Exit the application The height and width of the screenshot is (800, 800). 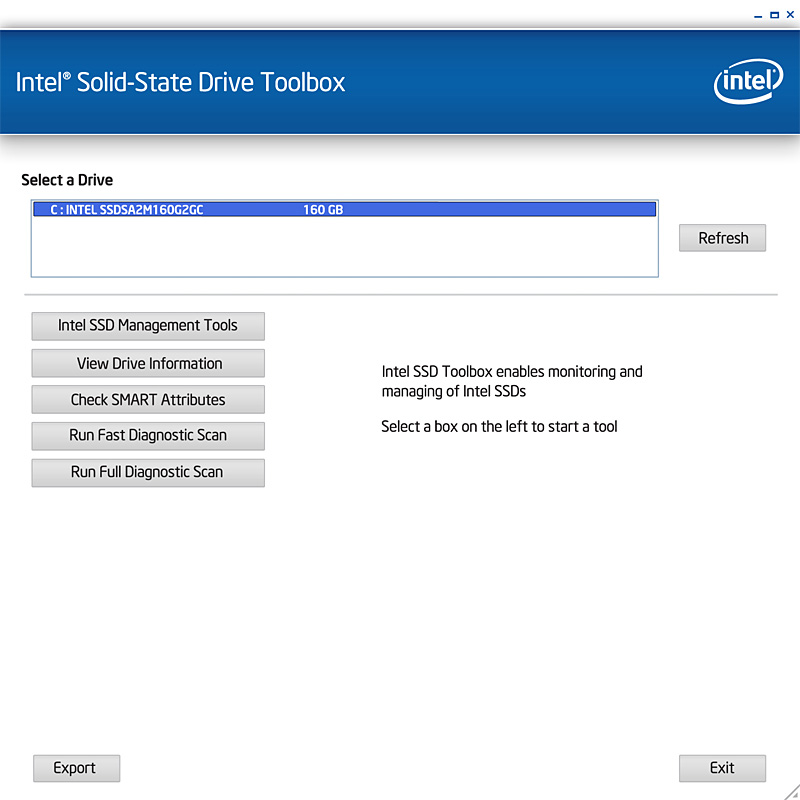point(722,768)
